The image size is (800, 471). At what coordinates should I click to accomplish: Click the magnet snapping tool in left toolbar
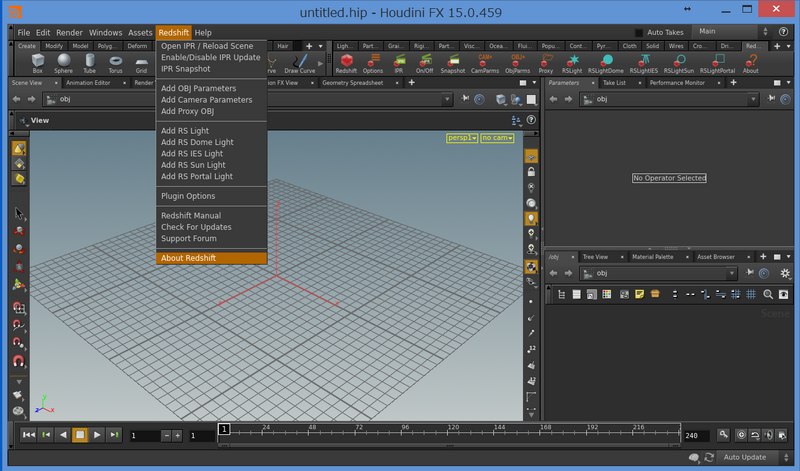(x=19, y=361)
